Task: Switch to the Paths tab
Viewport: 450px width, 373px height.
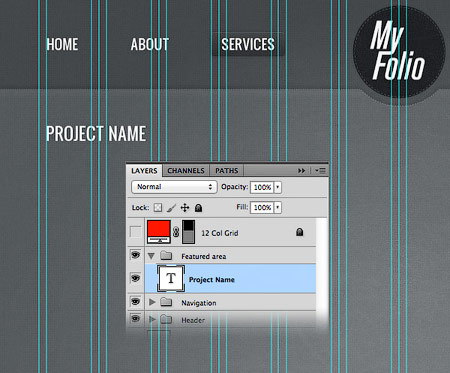Action: click(x=227, y=171)
